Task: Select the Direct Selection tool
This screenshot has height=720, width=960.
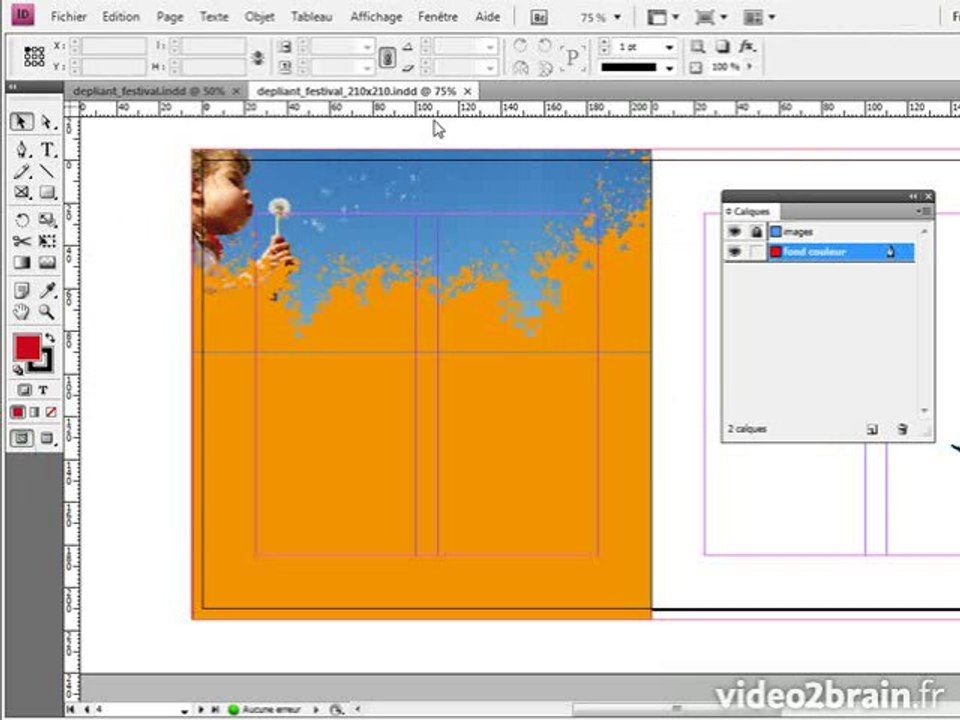Action: tap(47, 122)
